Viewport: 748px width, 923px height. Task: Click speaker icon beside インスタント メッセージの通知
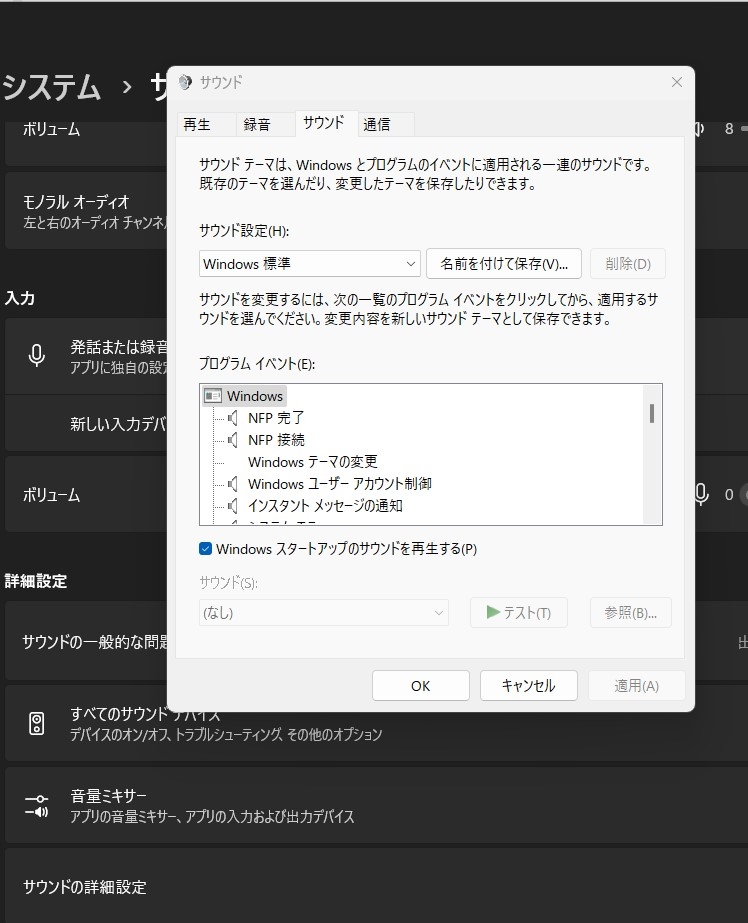pyautogui.click(x=233, y=506)
